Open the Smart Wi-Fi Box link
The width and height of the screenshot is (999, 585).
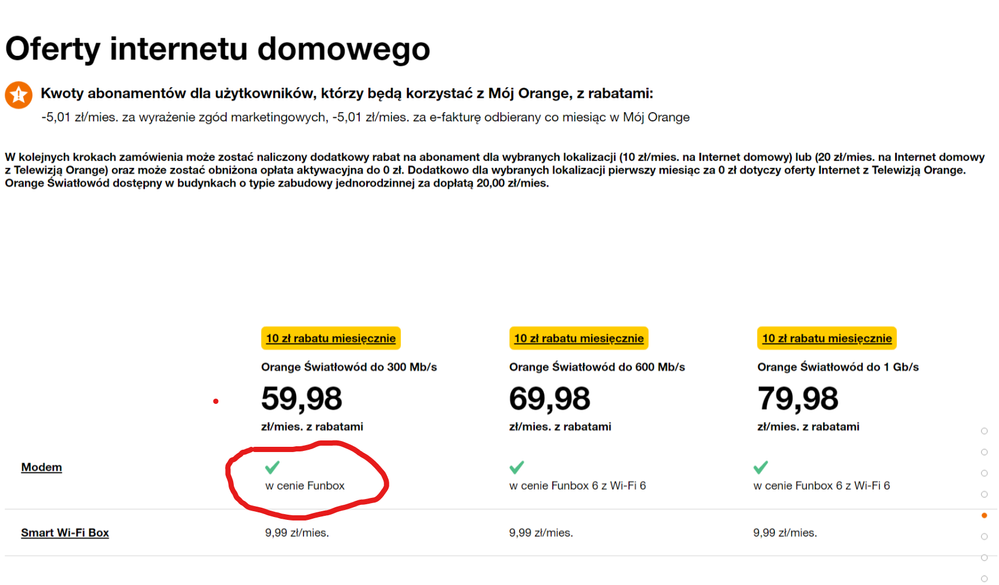tap(65, 533)
